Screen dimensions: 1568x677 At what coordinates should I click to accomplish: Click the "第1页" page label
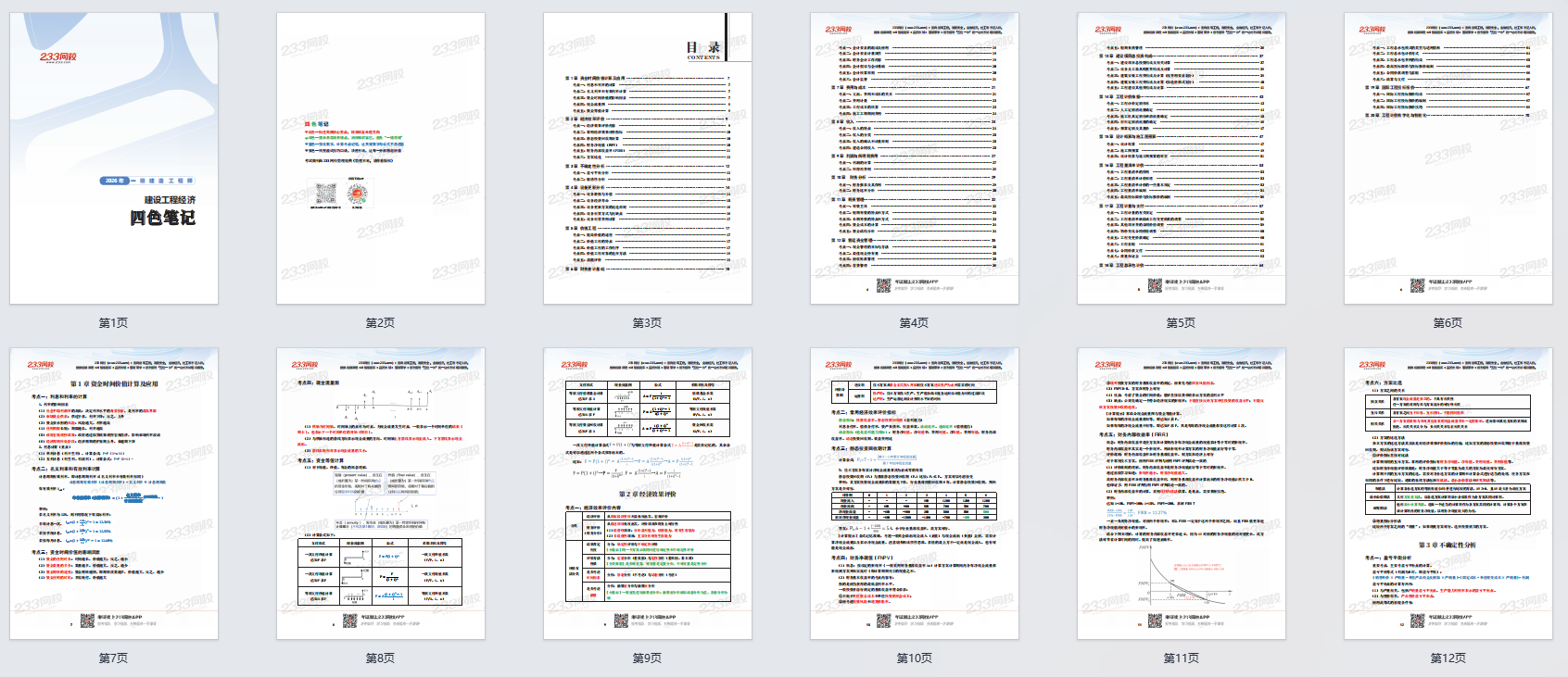coord(114,323)
